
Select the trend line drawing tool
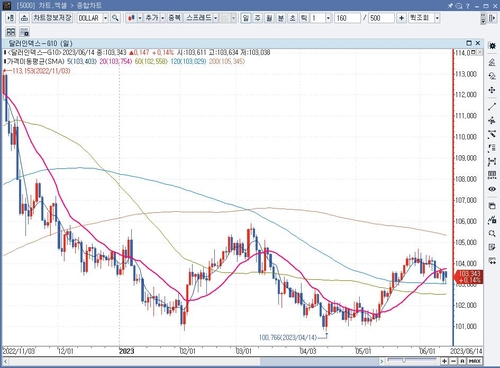[492, 107]
